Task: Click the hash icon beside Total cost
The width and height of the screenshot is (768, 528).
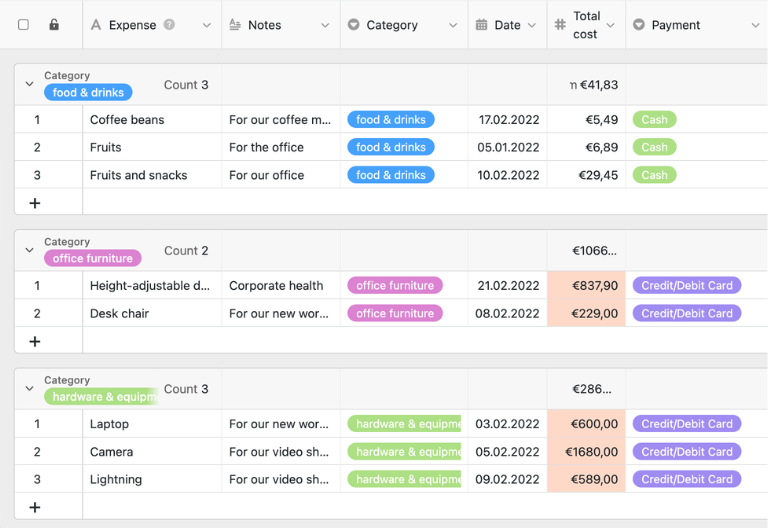Action: (559, 25)
